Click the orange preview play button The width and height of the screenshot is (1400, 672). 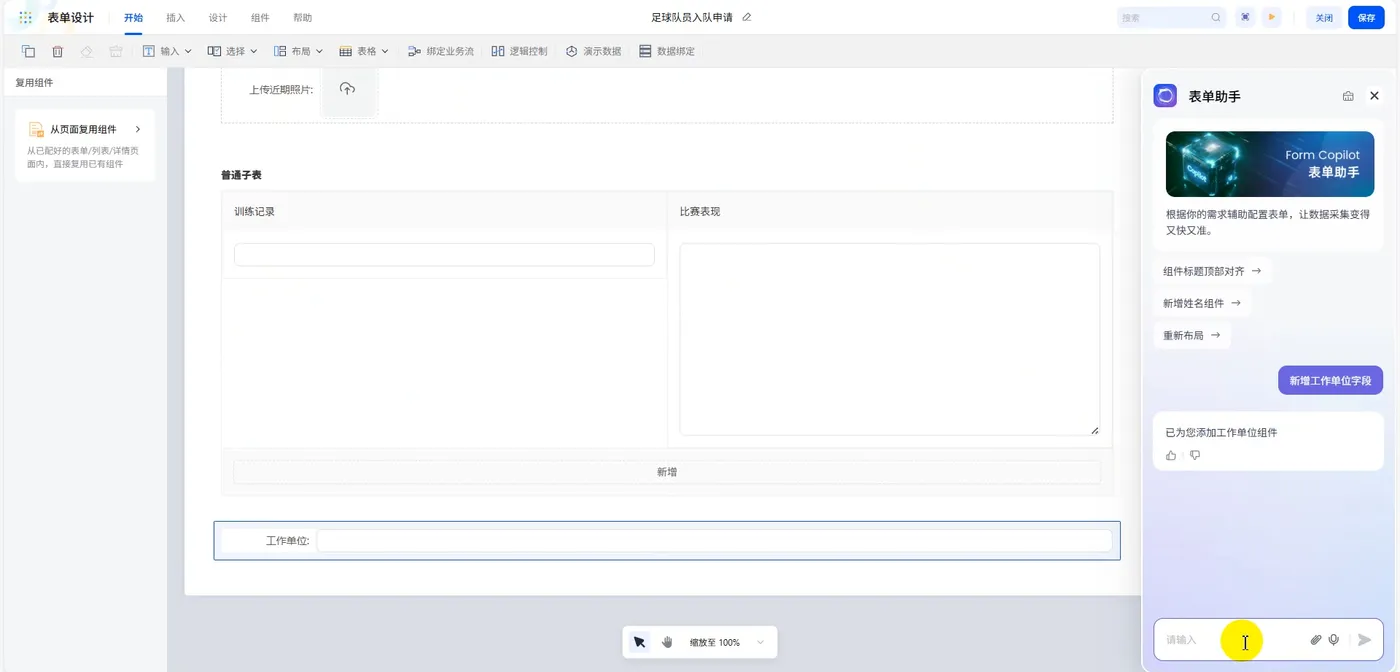click(x=1271, y=17)
